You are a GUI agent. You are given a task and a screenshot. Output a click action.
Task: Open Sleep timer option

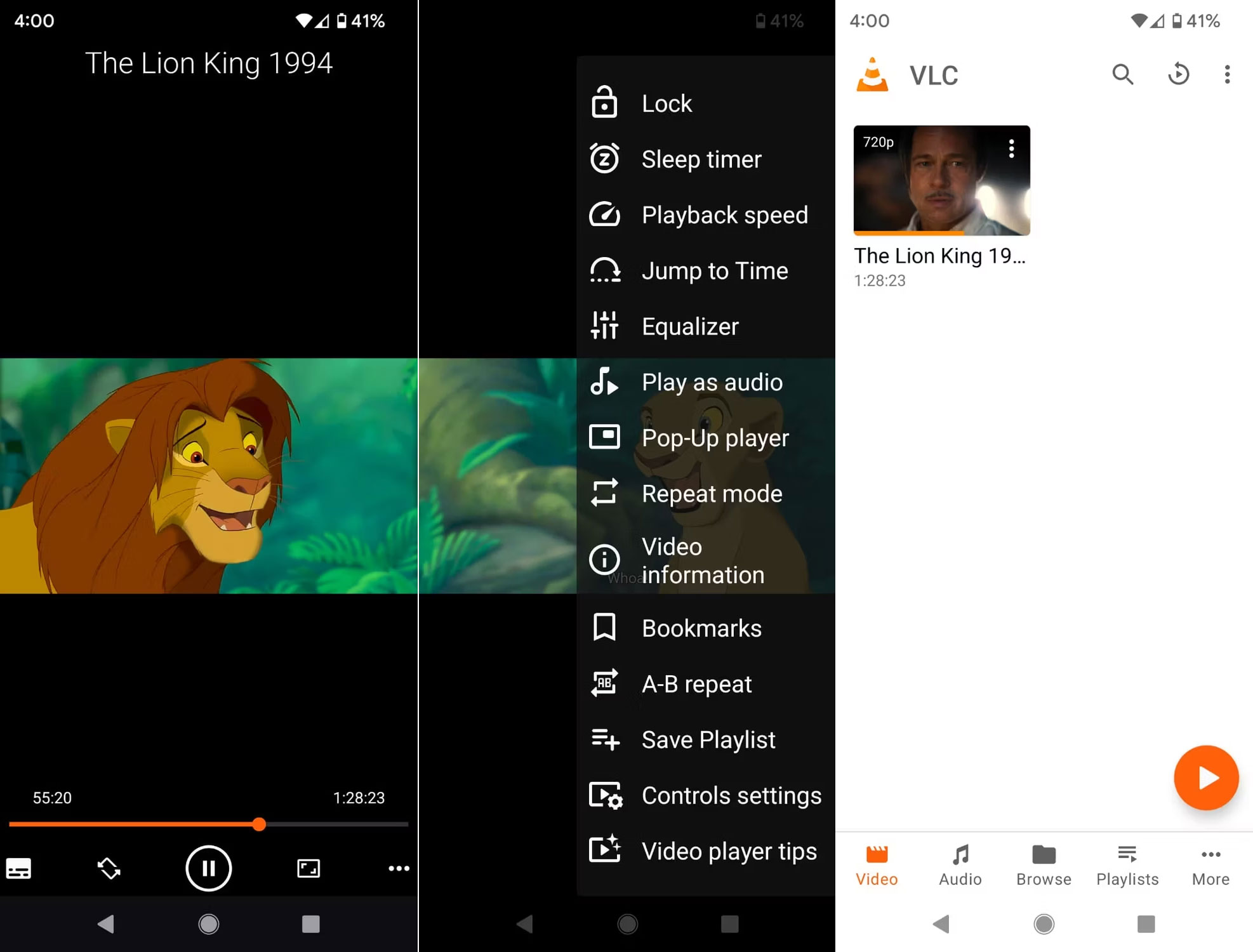point(706,159)
